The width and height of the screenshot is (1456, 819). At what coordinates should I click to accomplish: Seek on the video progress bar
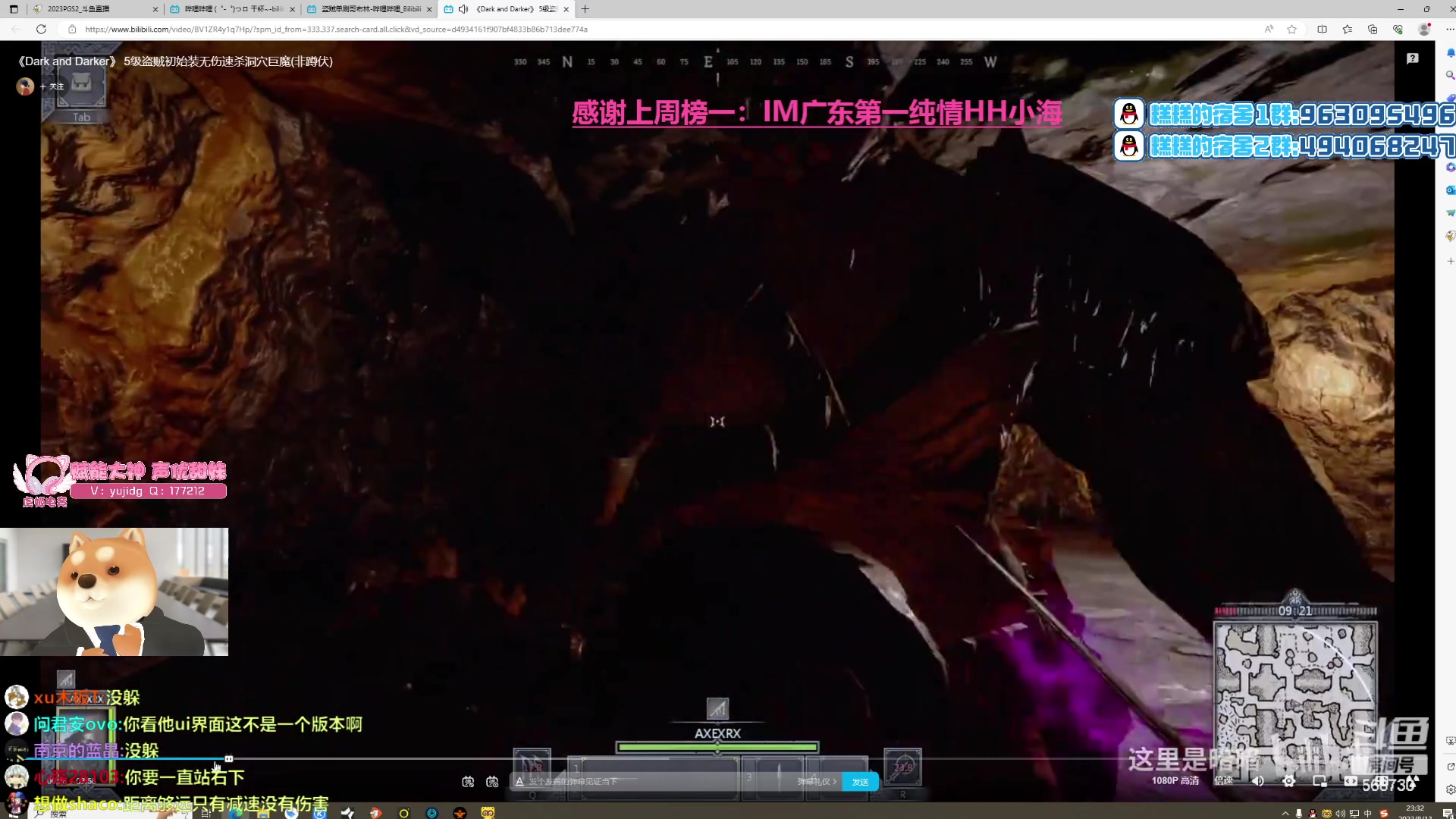[x=717, y=758]
